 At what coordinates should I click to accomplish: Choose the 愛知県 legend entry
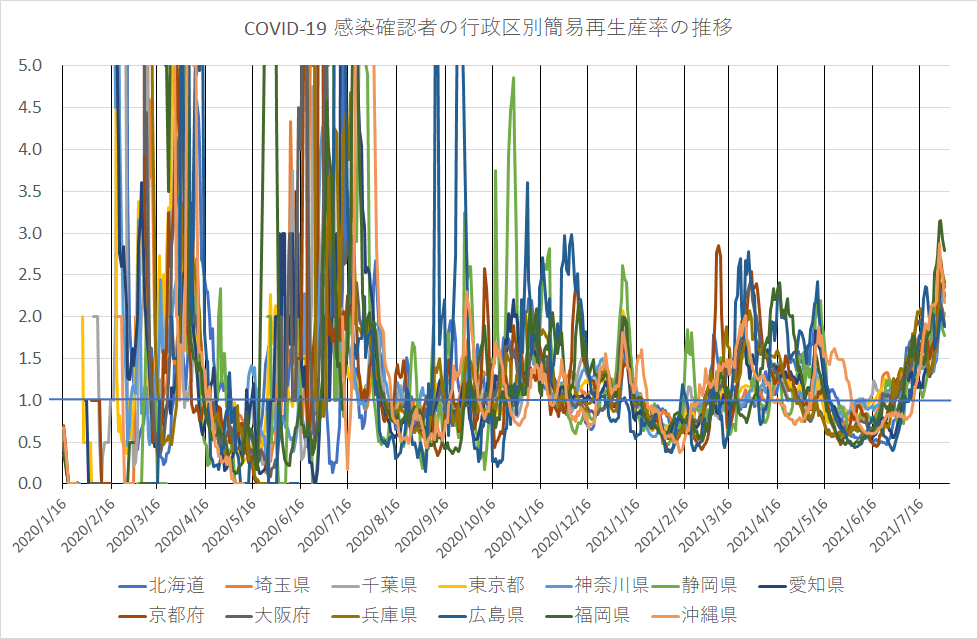(816, 585)
